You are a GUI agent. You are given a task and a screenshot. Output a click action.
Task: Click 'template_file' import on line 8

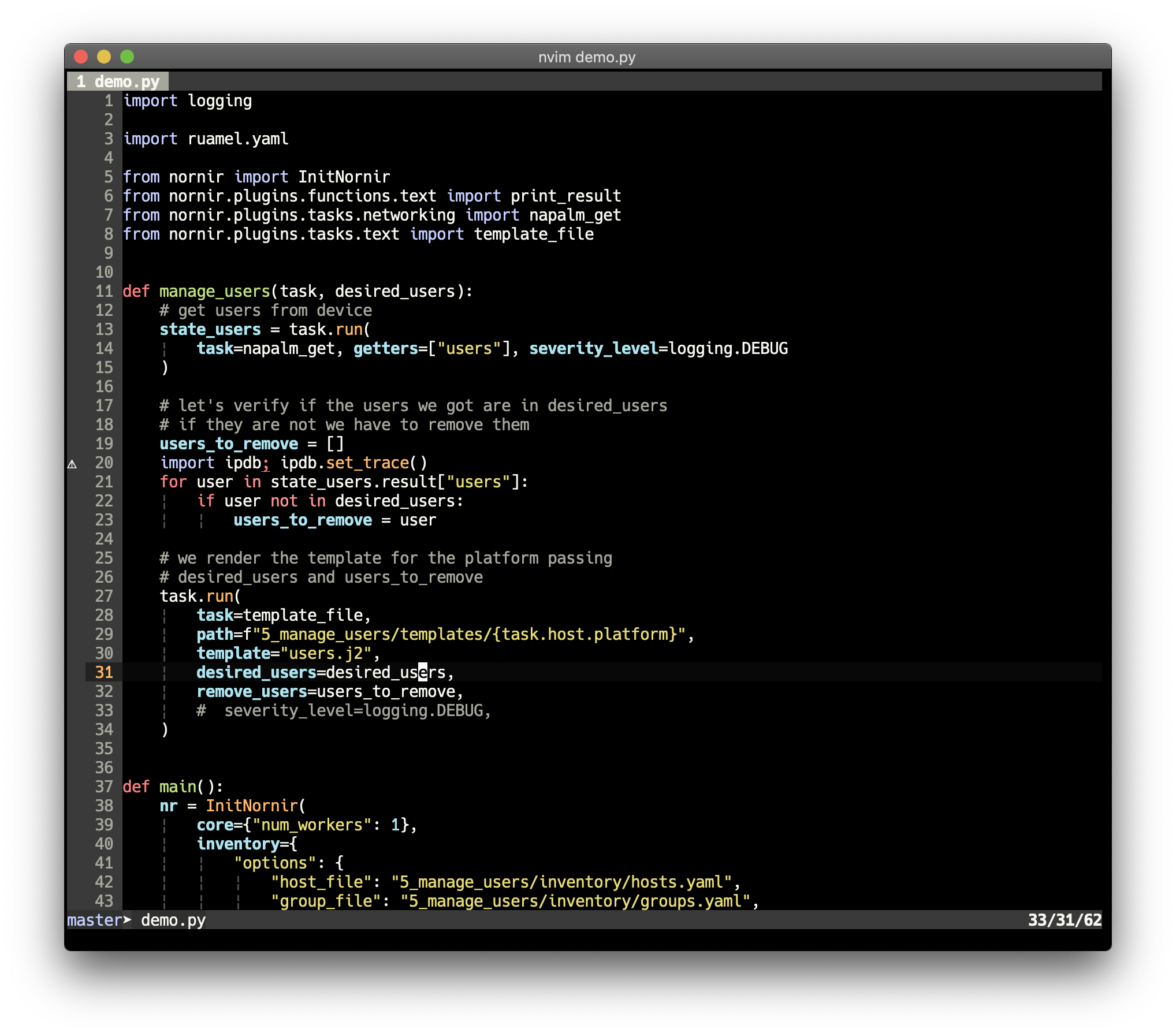pyautogui.click(x=534, y=234)
